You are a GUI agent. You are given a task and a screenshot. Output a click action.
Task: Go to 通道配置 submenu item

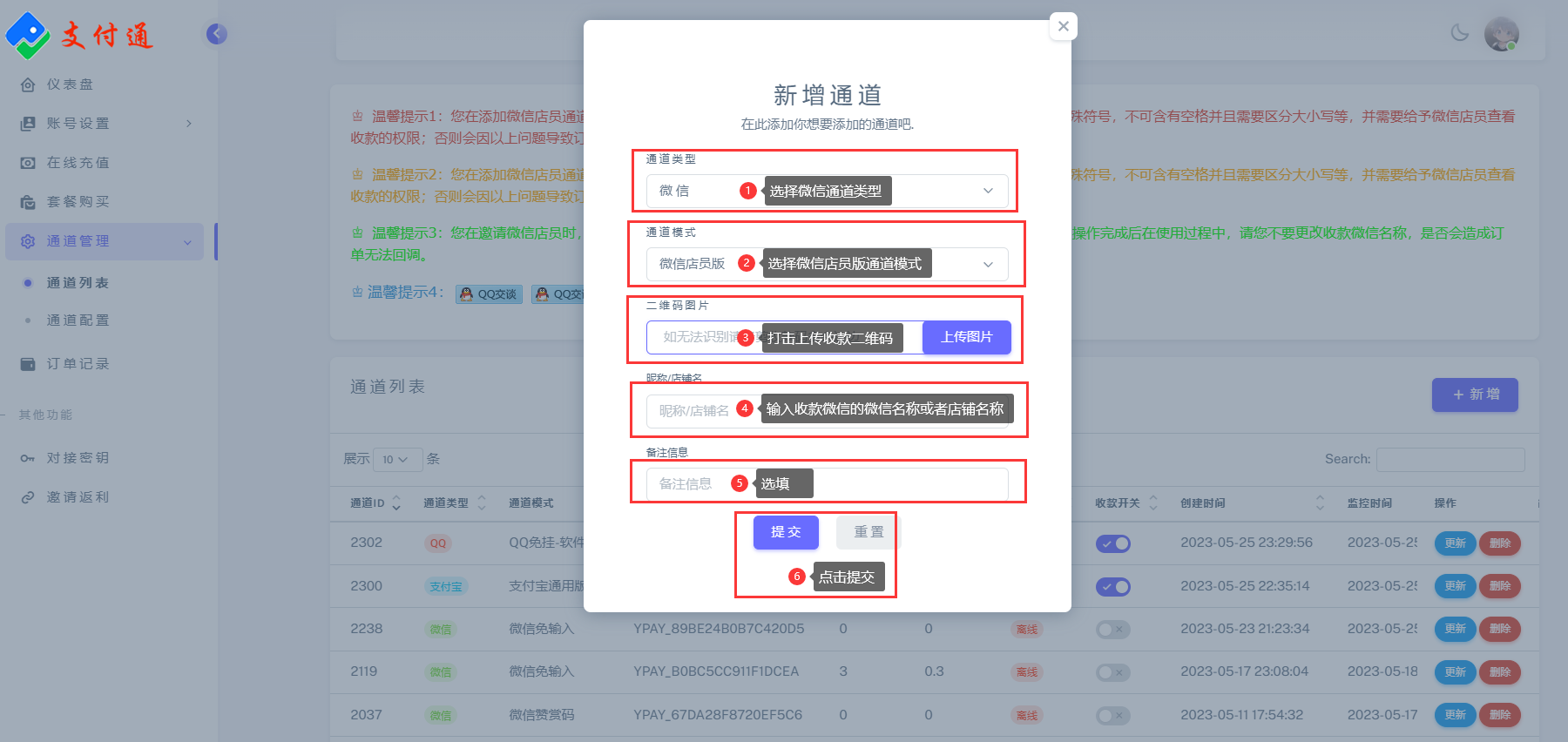pos(78,320)
